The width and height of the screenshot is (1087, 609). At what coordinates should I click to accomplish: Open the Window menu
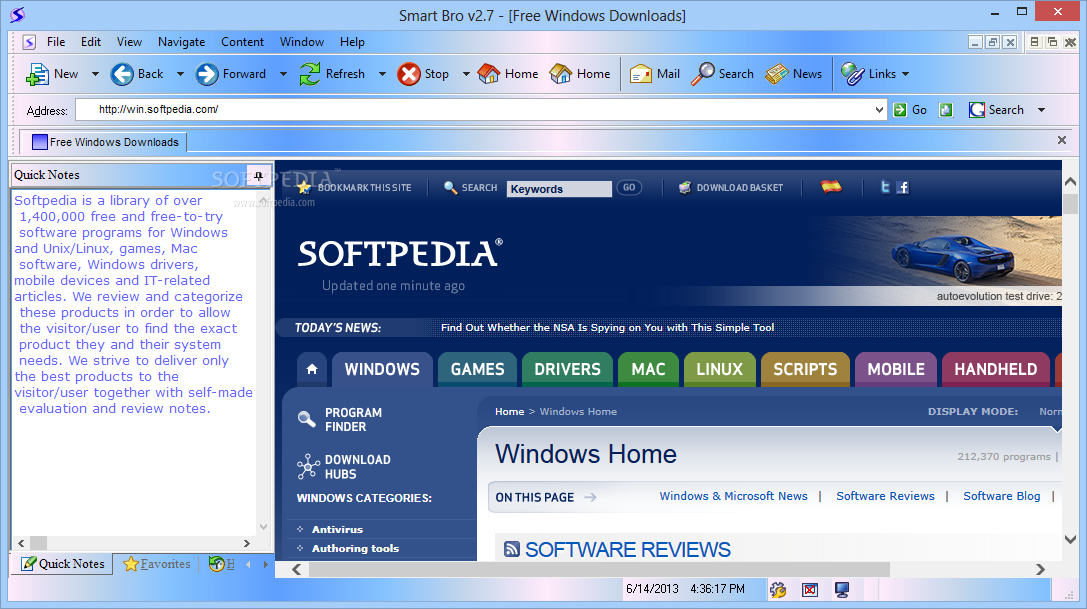click(302, 42)
